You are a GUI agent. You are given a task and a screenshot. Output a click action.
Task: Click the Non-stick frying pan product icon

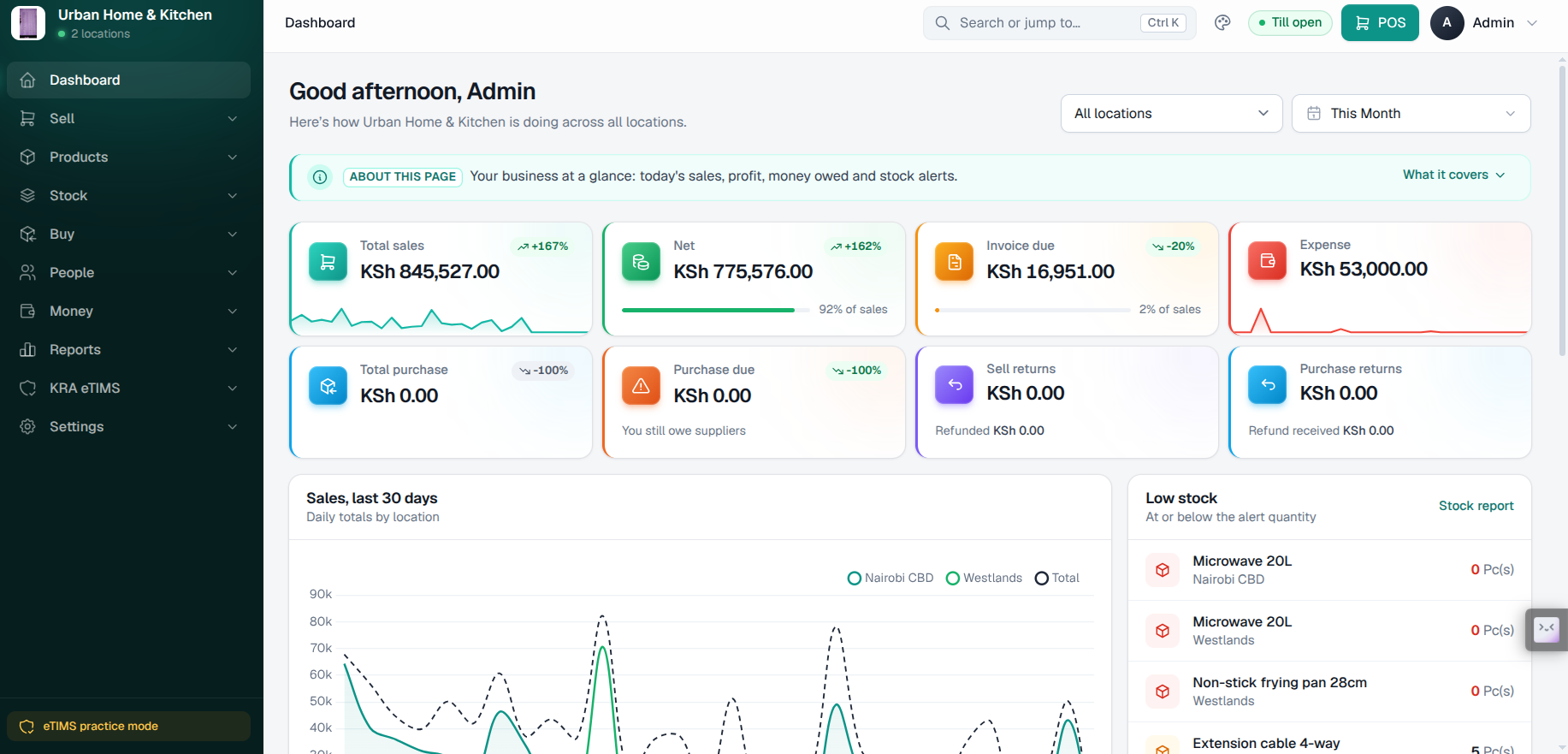[1163, 692]
